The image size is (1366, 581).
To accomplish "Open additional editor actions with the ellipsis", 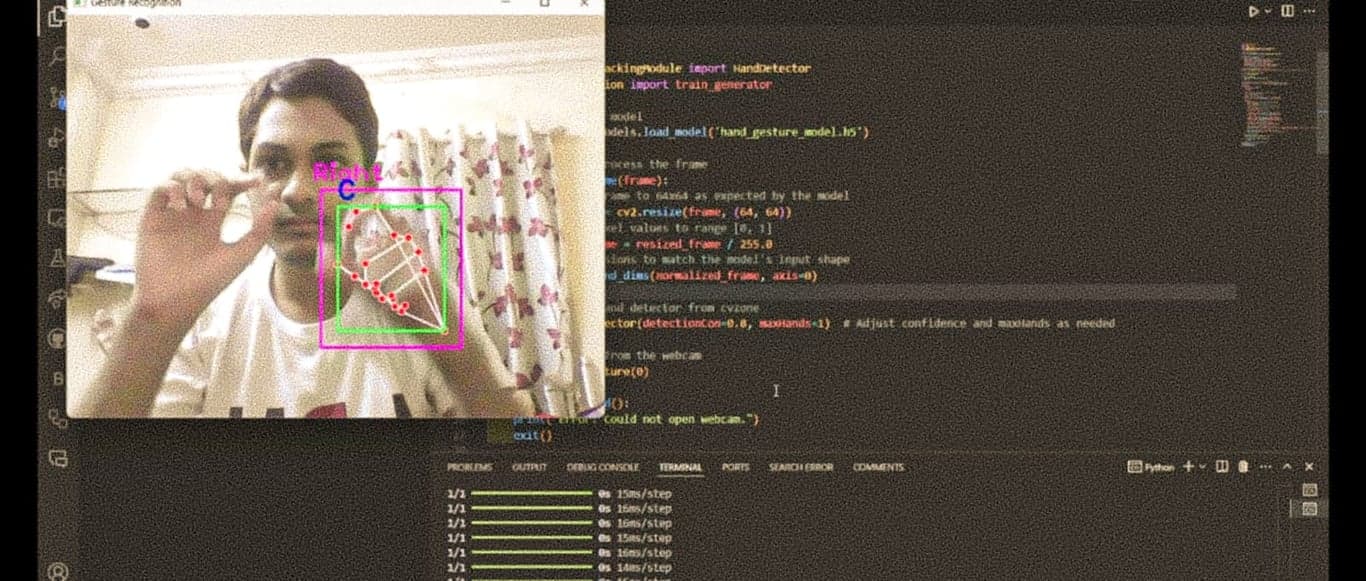I will 1308,11.
